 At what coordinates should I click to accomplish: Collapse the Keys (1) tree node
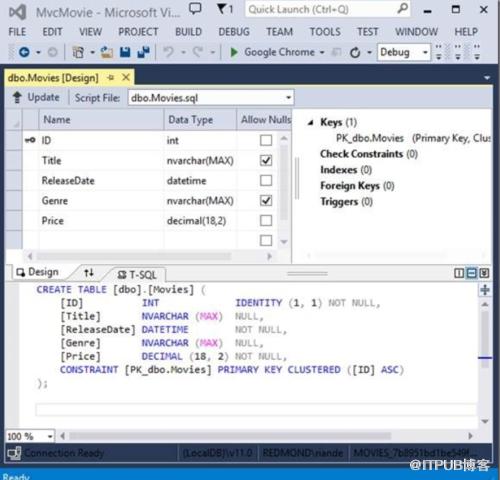[x=311, y=123]
